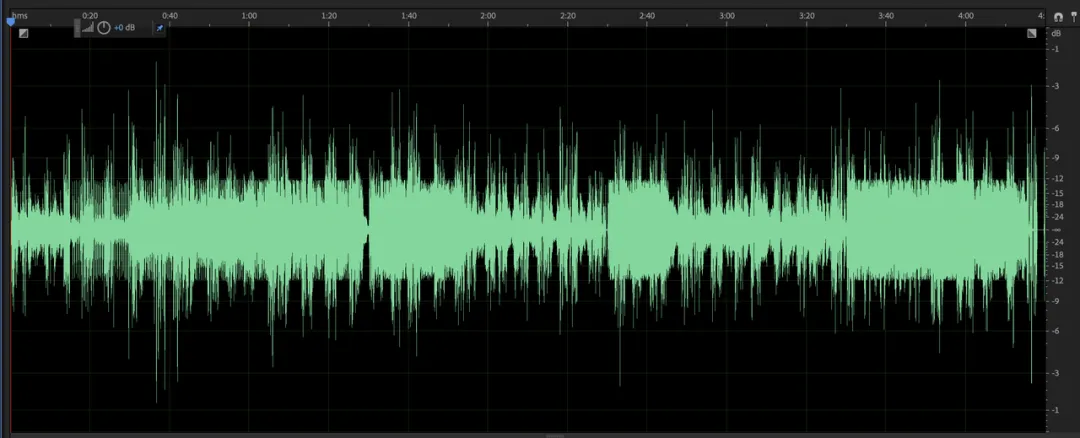Jump to 1:00 on the time ruler
The image size is (1080, 438).
(249, 15)
